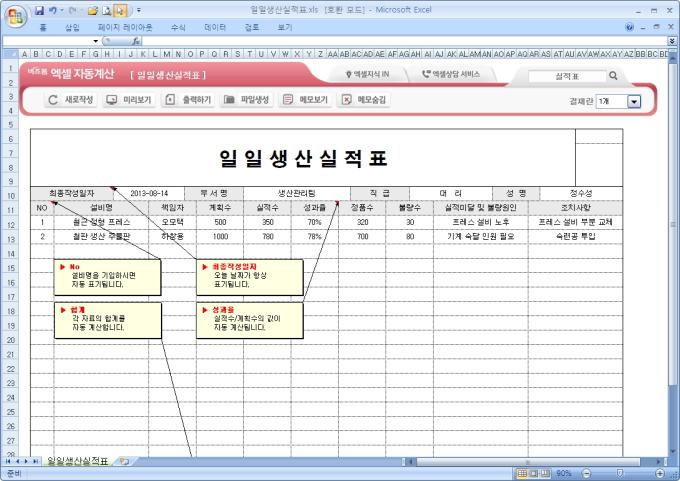Click the Print Preview icon in Quick Access toolbar
The height and width of the screenshot is (481, 680).
pos(107,10)
